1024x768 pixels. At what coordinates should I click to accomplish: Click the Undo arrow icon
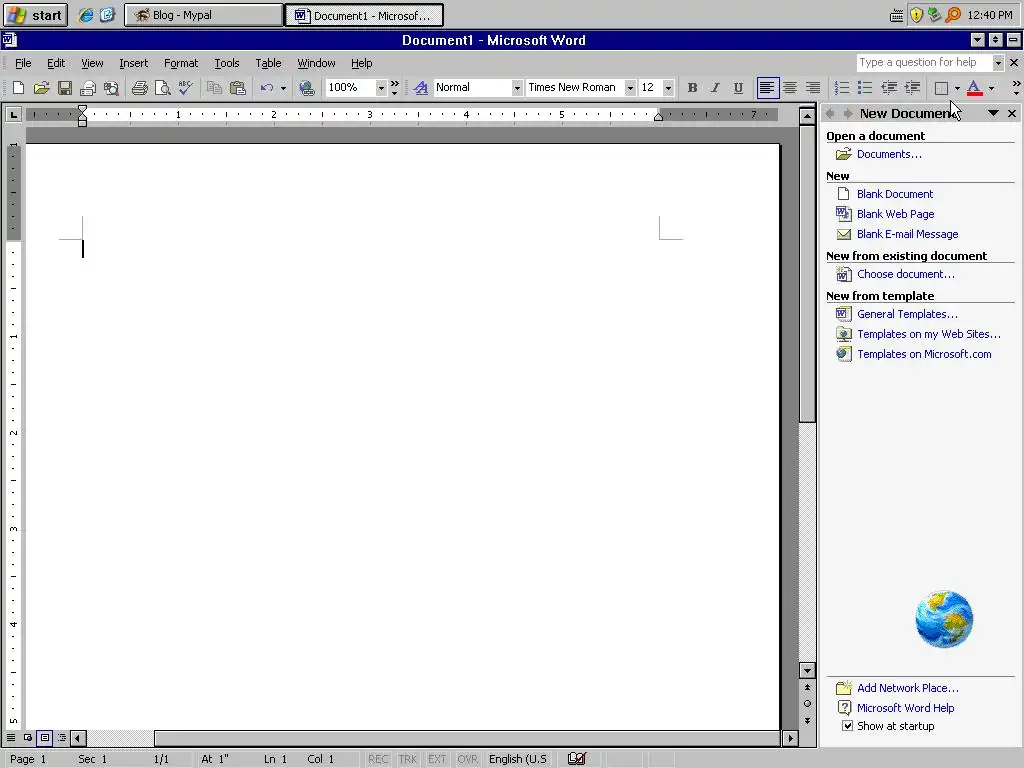(x=267, y=88)
